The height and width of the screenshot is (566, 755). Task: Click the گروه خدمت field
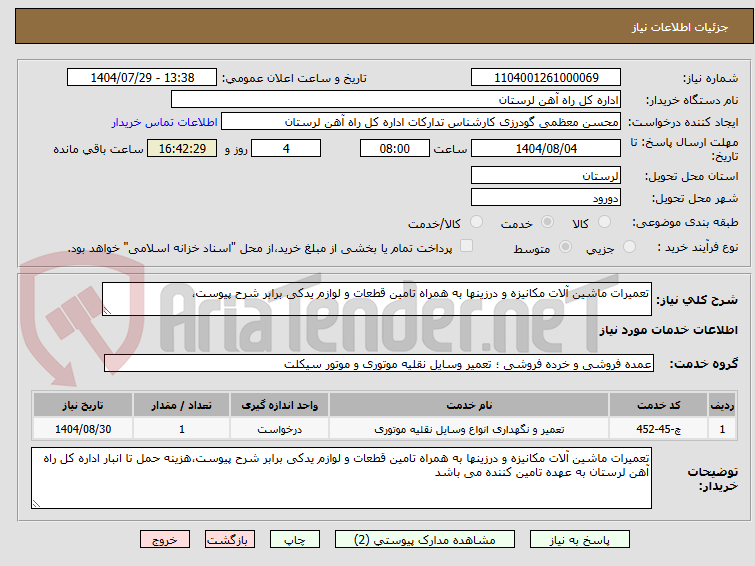coord(378,363)
